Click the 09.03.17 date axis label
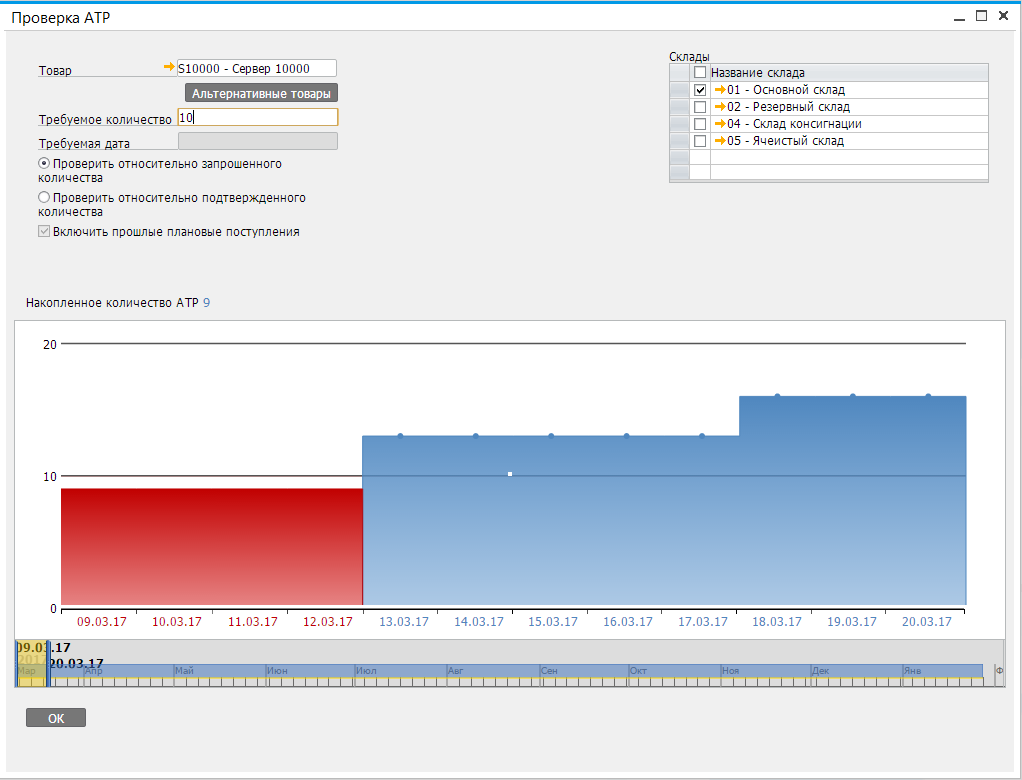1022x780 pixels. (102, 622)
